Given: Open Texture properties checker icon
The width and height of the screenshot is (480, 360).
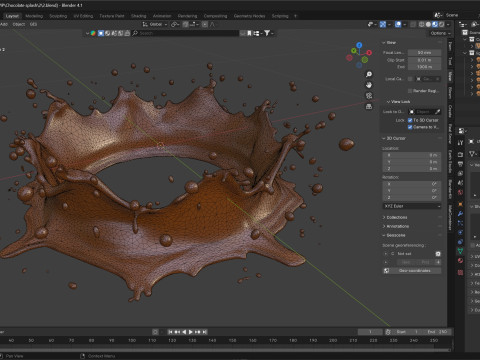Looking at the screenshot, I should click(460, 272).
